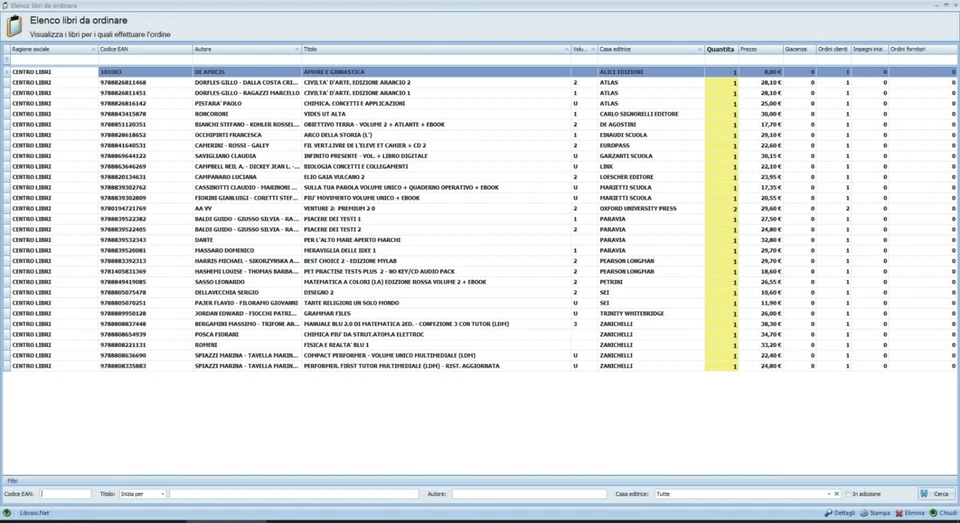Select the EUROPASS publisher cell
This screenshot has width=960, height=523.
(x=650, y=145)
